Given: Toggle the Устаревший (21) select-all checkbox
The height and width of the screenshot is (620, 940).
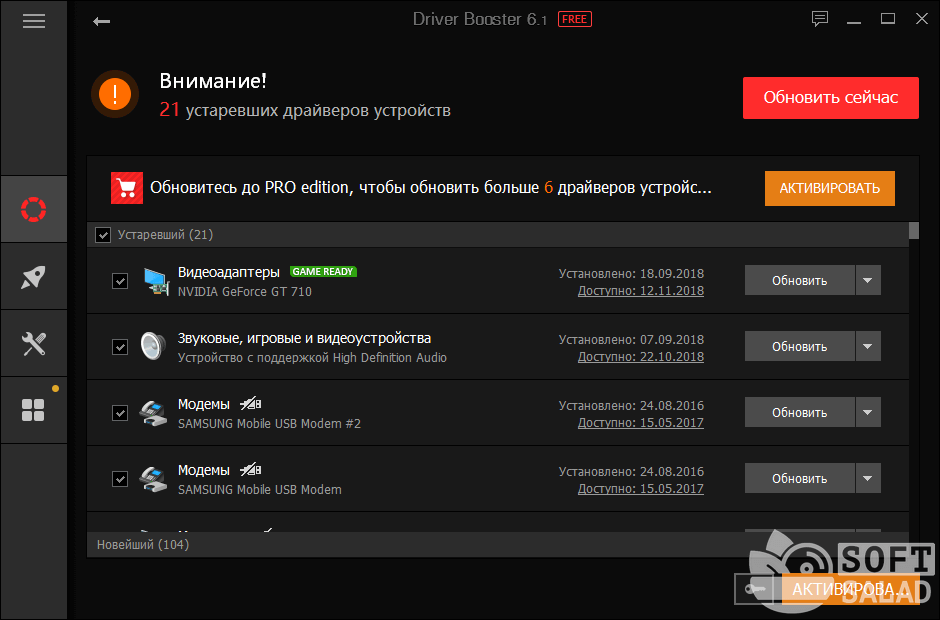Looking at the screenshot, I should click(x=103, y=235).
